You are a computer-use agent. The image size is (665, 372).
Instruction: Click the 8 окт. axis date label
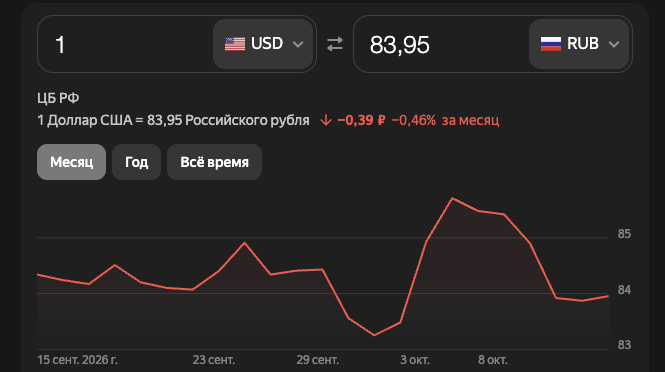(x=493, y=360)
